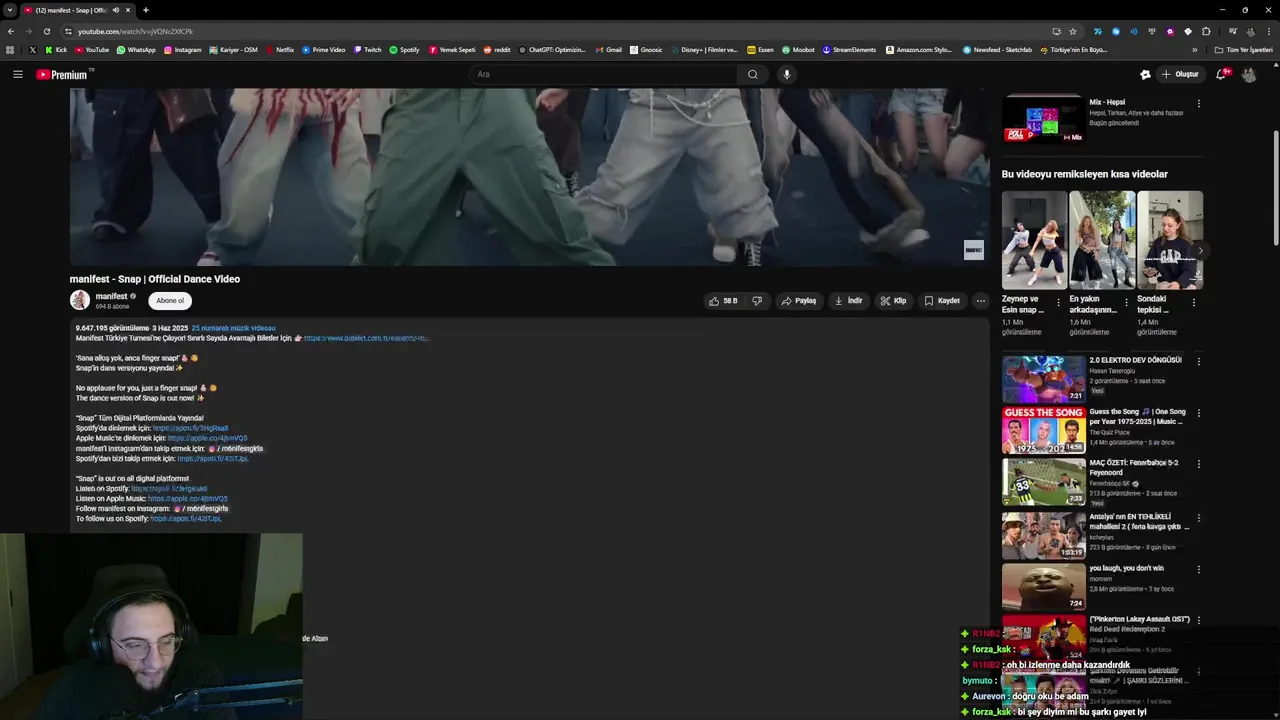
Task: Open the YouTube guide hamburger menu
Action: (17, 74)
